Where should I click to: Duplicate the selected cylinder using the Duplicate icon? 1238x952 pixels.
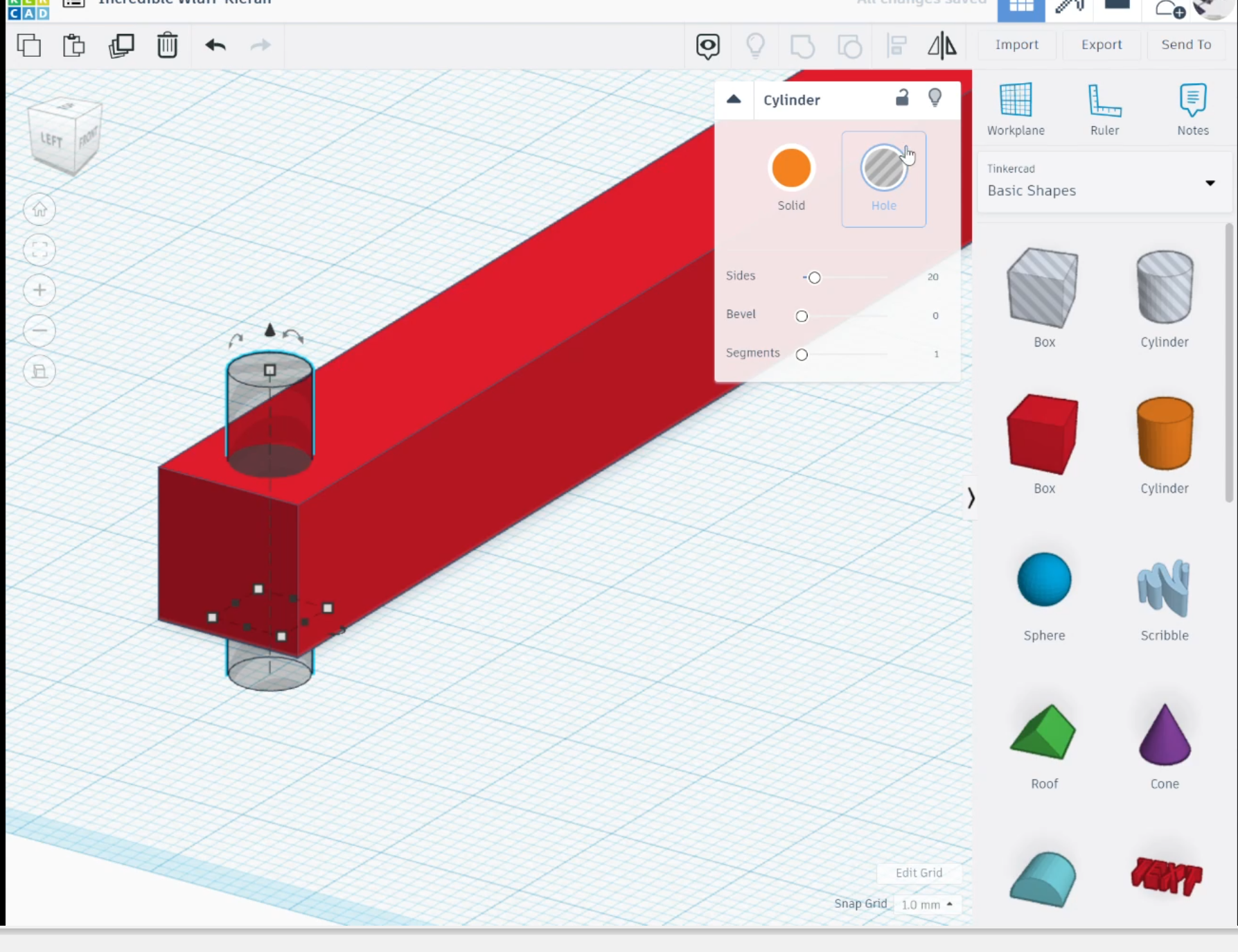tap(121, 46)
